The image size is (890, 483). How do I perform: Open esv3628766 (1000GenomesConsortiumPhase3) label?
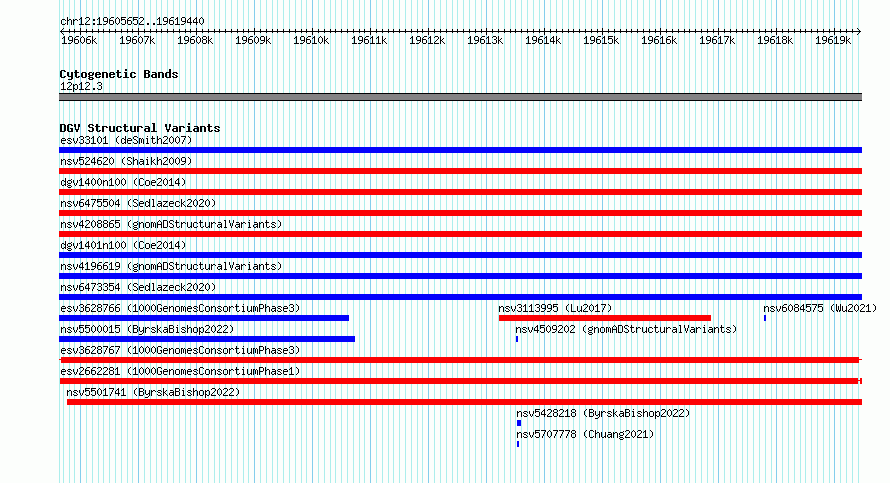click(180, 308)
